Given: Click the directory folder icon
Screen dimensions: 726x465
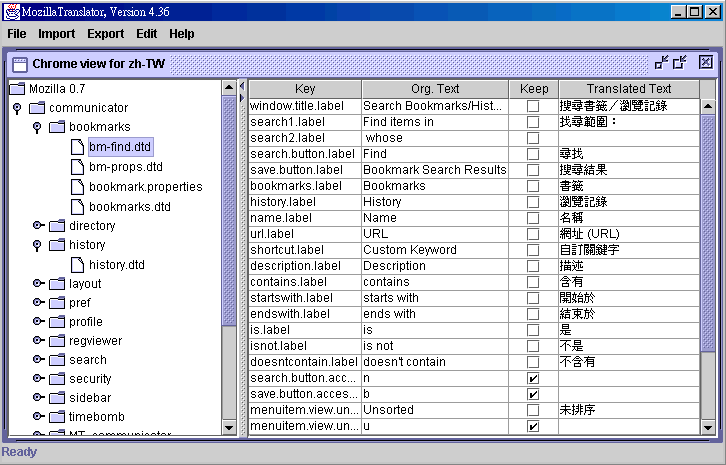Looking at the screenshot, I should tap(57, 226).
